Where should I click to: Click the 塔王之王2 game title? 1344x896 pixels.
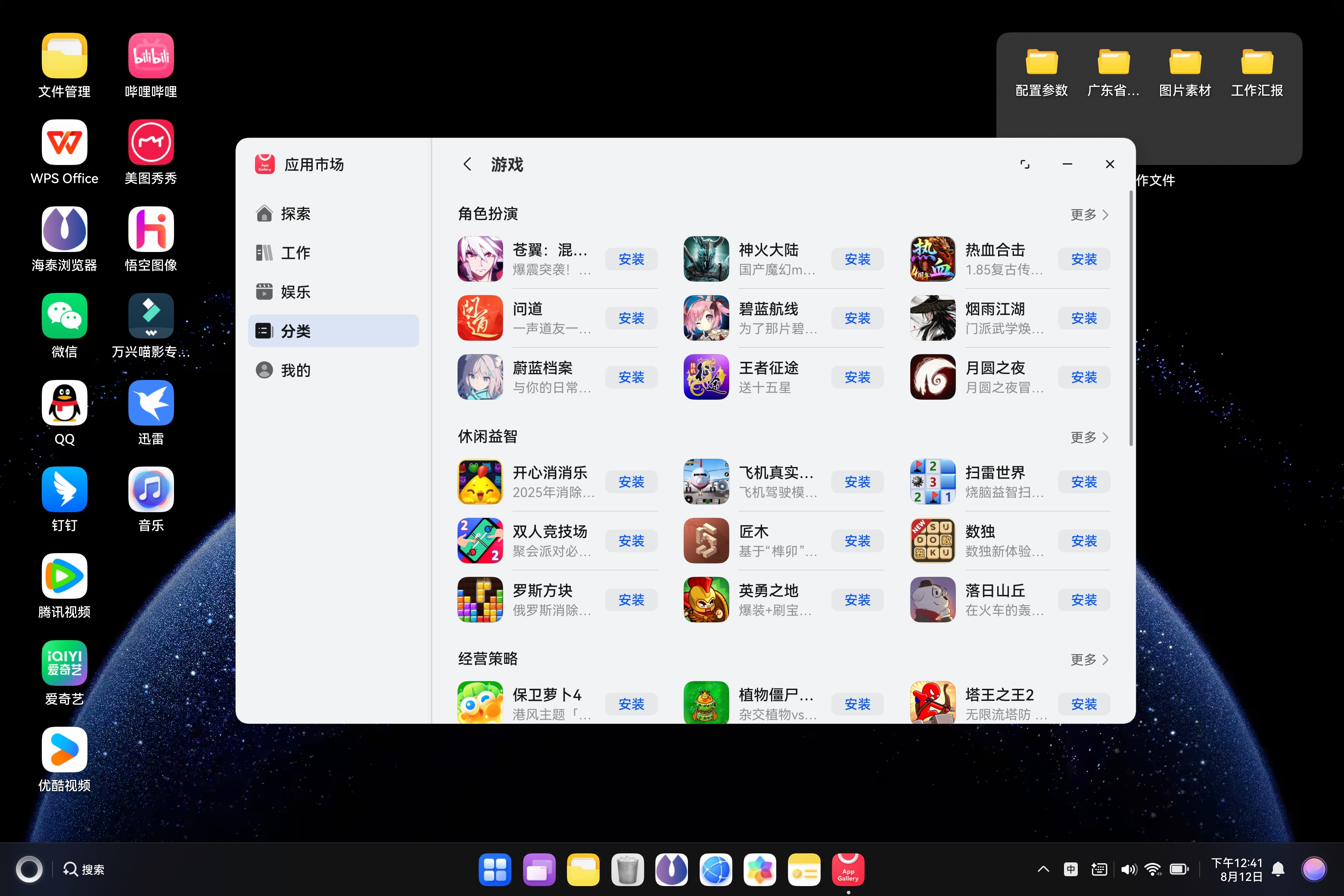coord(999,695)
